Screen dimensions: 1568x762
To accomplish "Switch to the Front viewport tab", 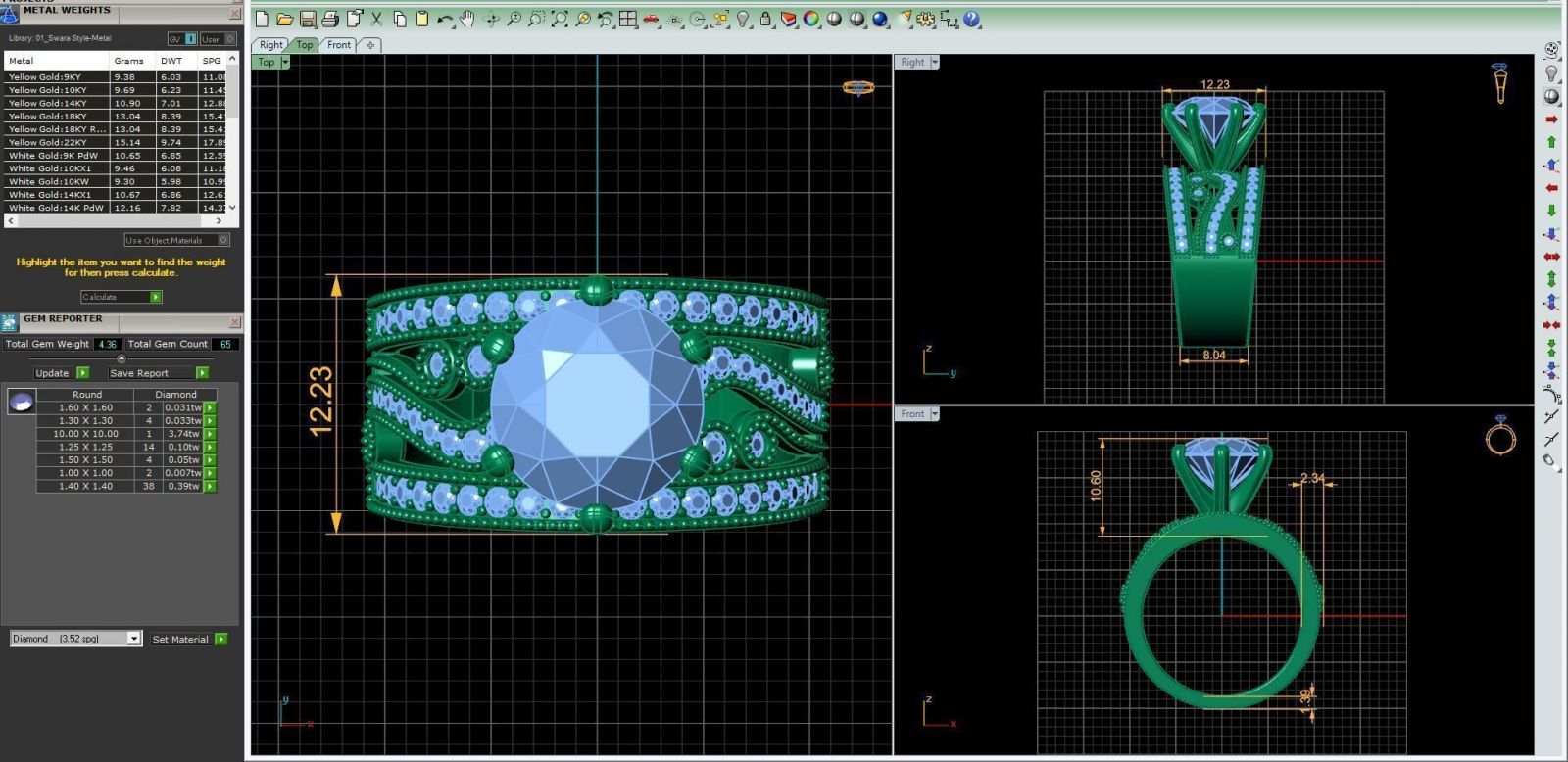I will click(x=339, y=45).
